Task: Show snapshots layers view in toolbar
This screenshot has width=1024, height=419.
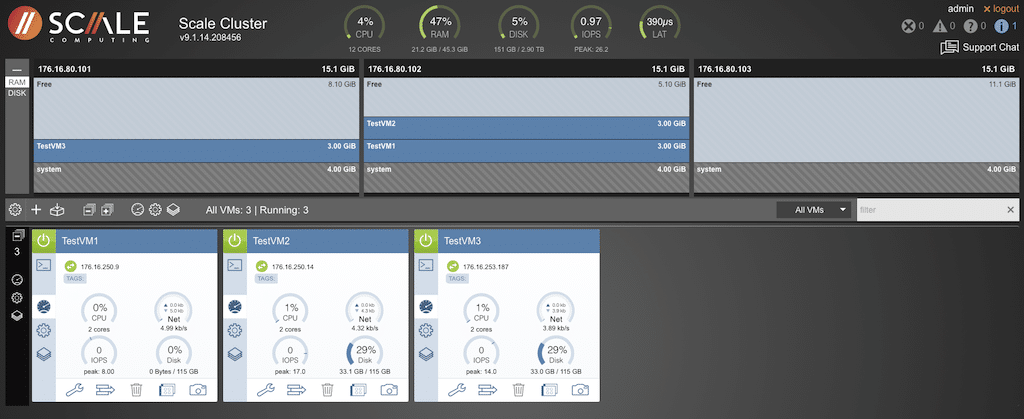Action: 172,210
